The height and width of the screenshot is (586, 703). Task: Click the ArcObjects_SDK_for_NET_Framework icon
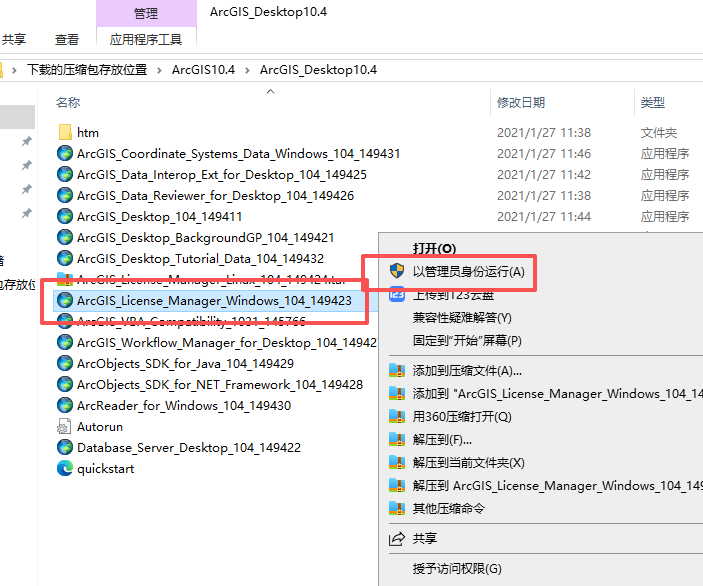tap(65, 384)
